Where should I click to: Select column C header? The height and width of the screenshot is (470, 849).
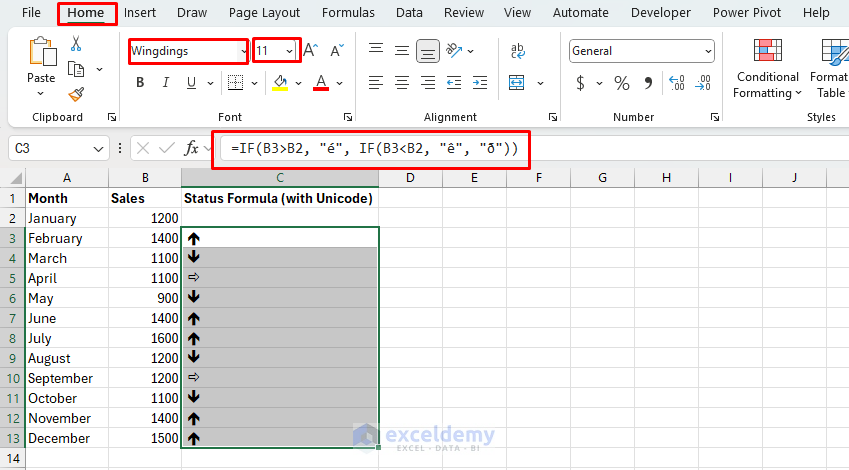(280, 178)
